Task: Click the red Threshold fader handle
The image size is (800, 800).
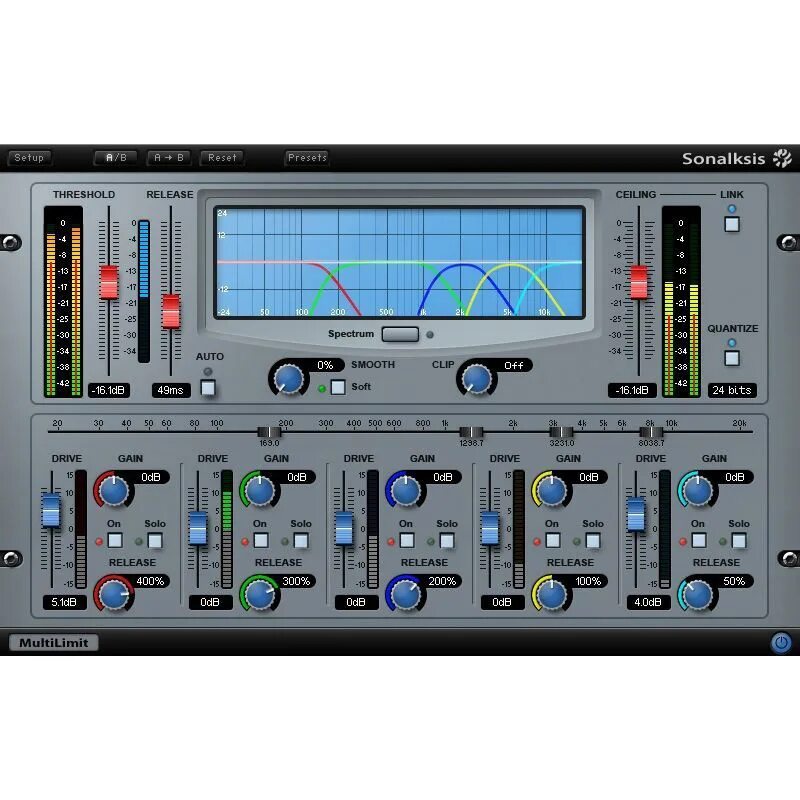Action: click(x=109, y=282)
